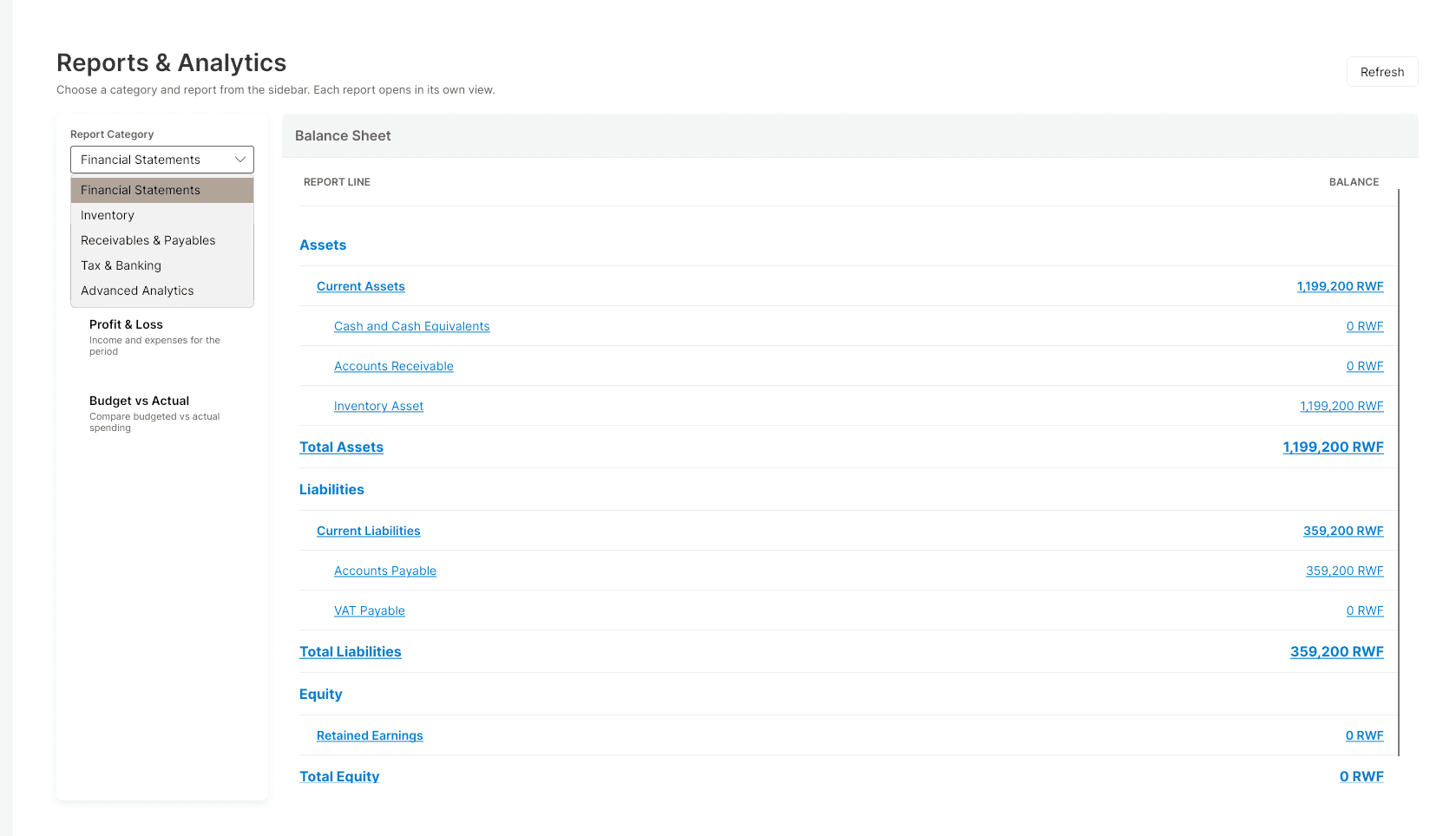The width and height of the screenshot is (1456, 836).
Task: Click the Refresh button
Action: click(1382, 72)
